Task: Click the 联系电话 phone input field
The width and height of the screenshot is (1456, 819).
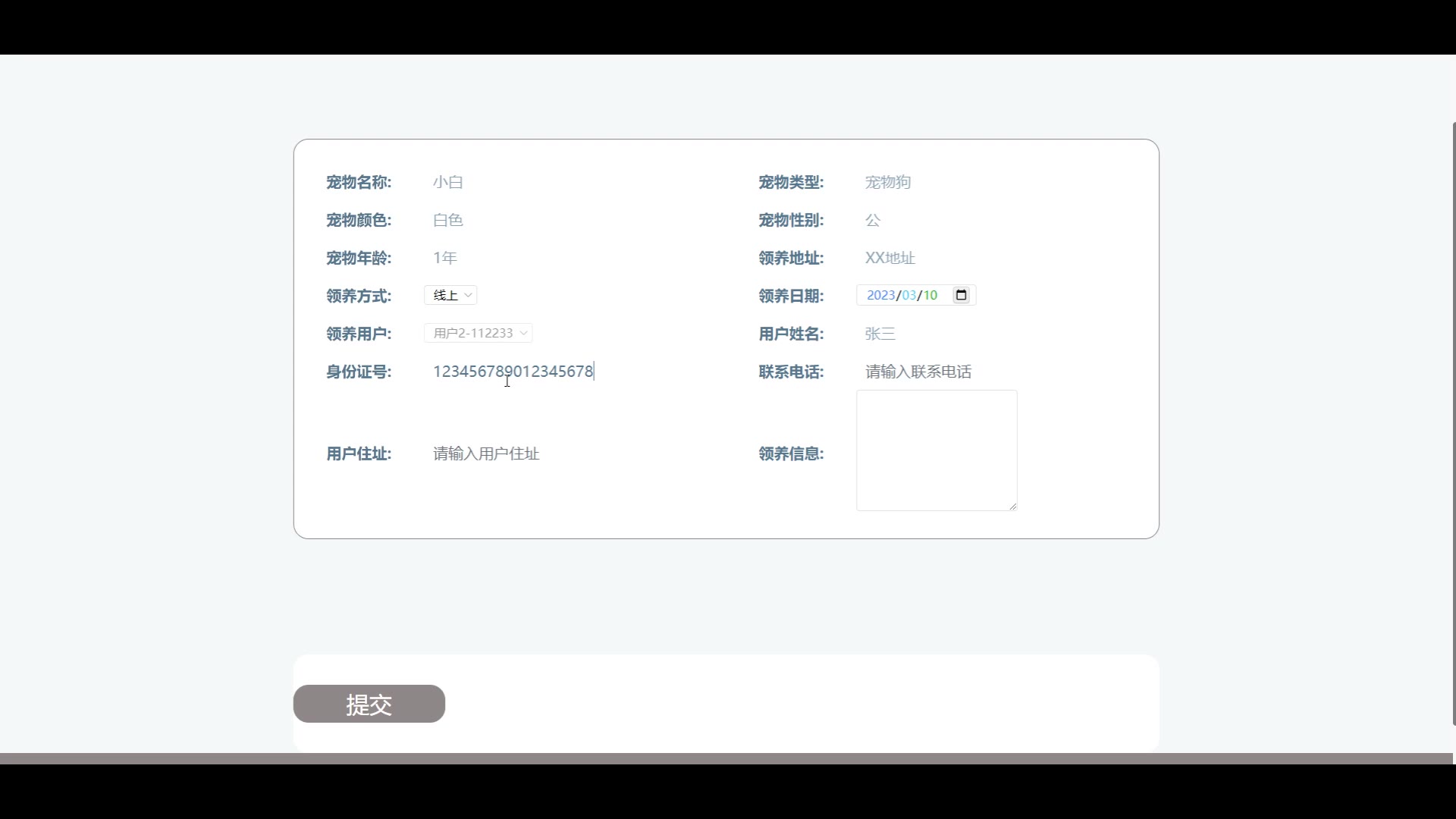Action: pos(918,372)
